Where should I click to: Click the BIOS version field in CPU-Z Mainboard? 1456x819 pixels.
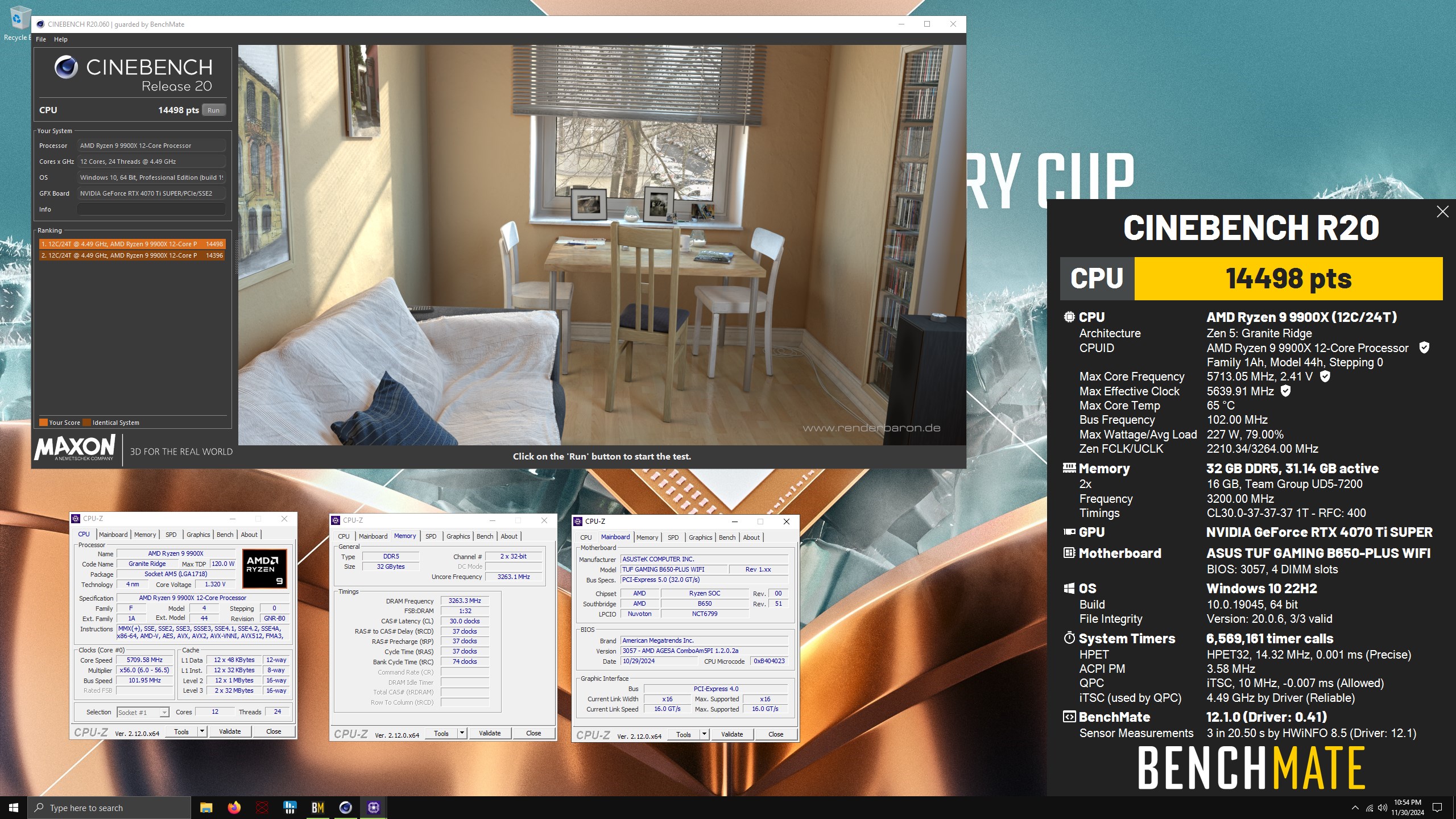(x=704, y=651)
